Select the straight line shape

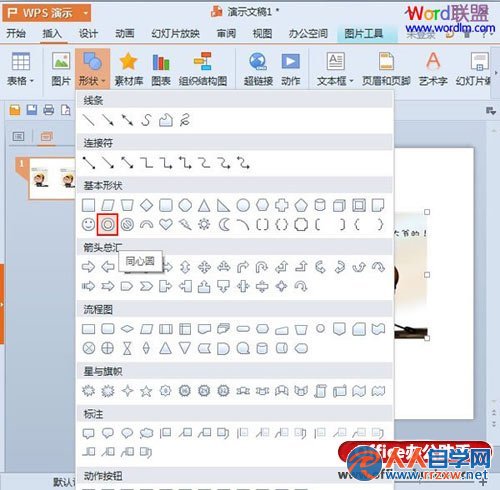pos(88,120)
